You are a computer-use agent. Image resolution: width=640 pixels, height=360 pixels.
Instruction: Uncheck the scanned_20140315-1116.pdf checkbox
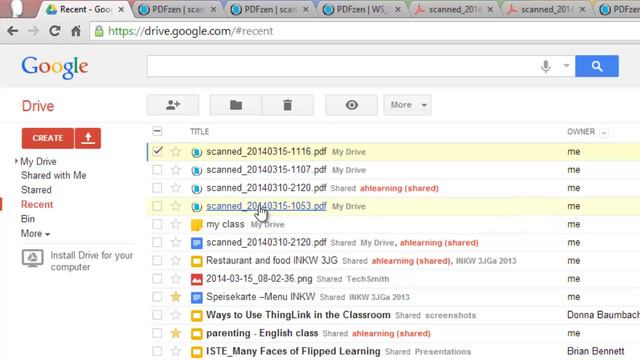point(157,151)
